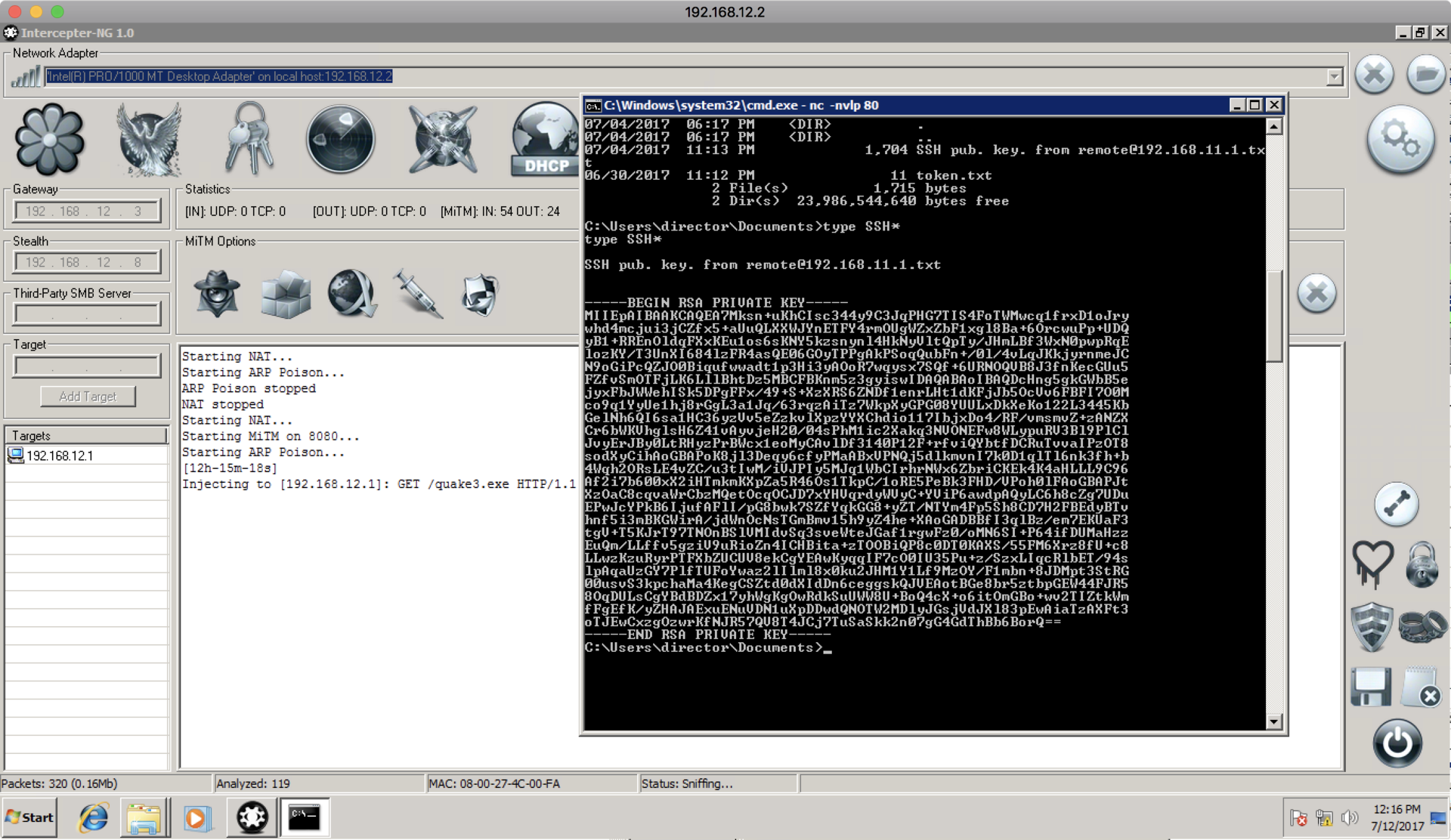Expand the Network Adapter dropdown
1451x840 pixels.
[x=1335, y=76]
